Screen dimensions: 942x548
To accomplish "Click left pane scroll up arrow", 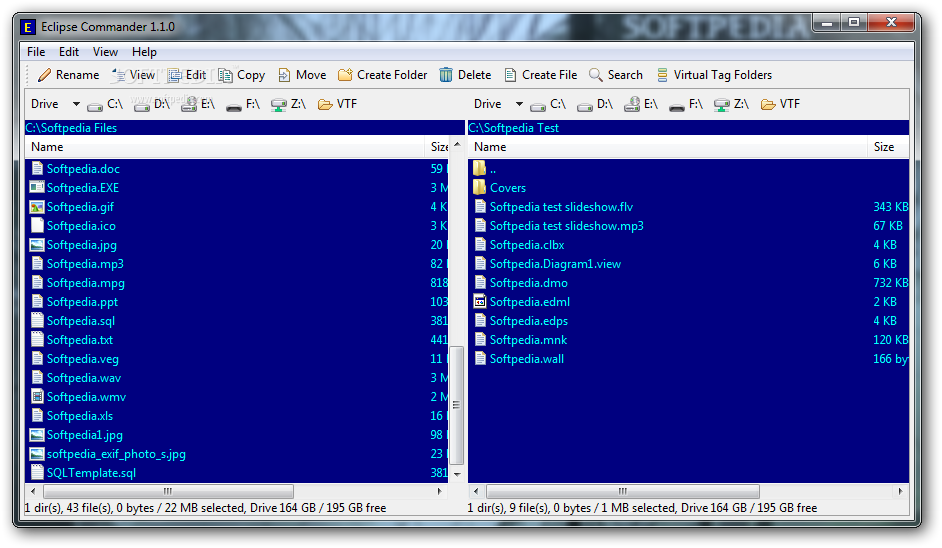I will pos(457,145).
